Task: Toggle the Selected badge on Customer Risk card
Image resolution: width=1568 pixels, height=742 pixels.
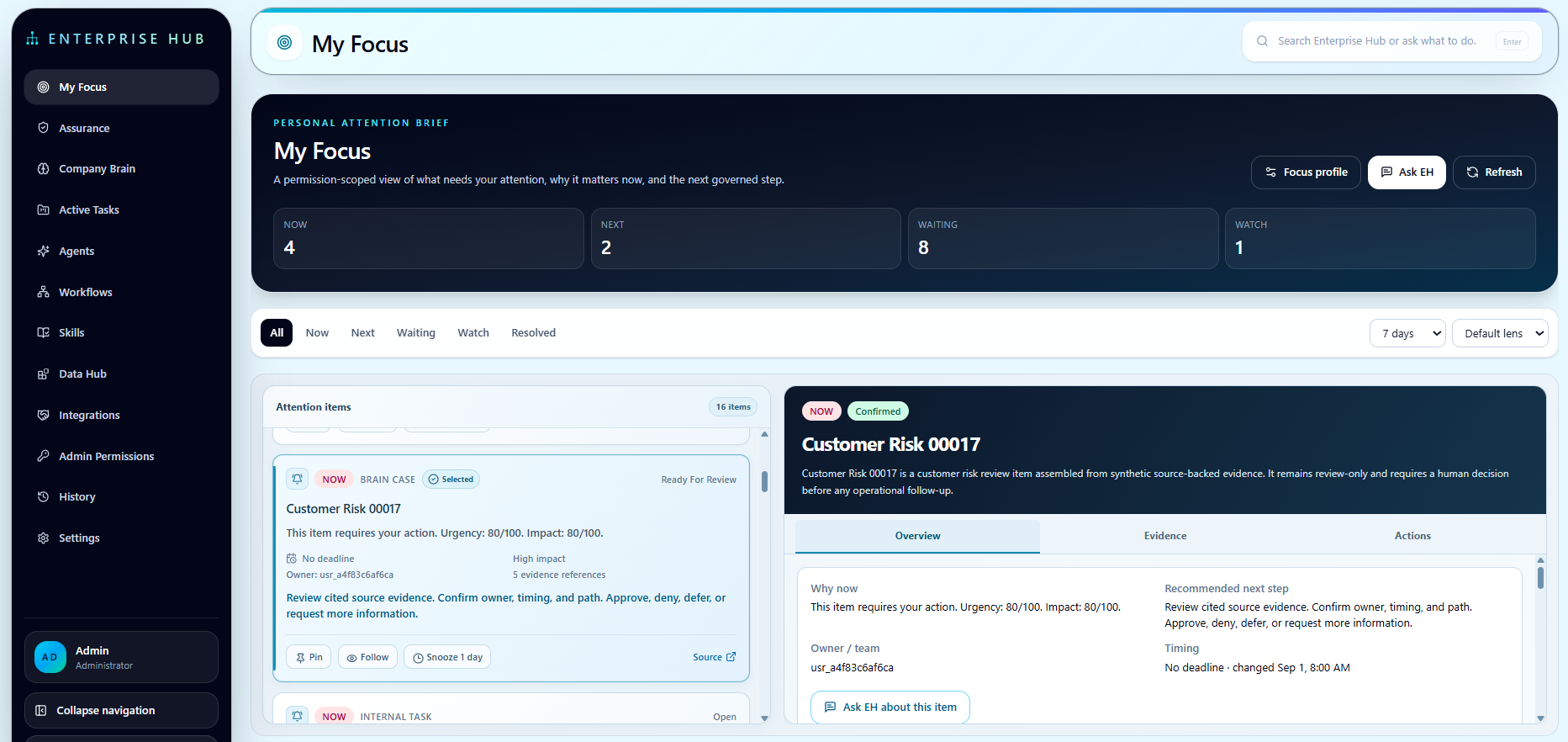Action: click(451, 480)
